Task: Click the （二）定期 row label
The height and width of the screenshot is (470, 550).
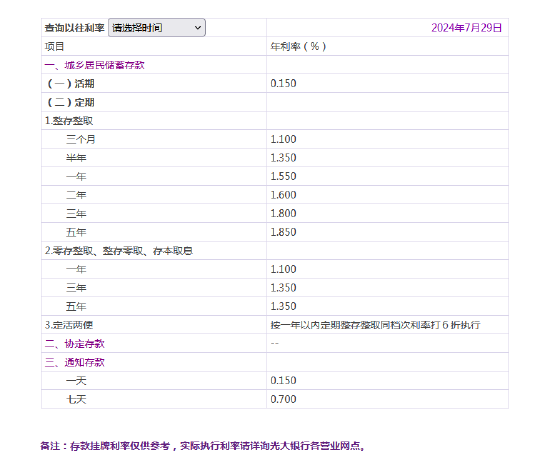Action: click(70, 102)
